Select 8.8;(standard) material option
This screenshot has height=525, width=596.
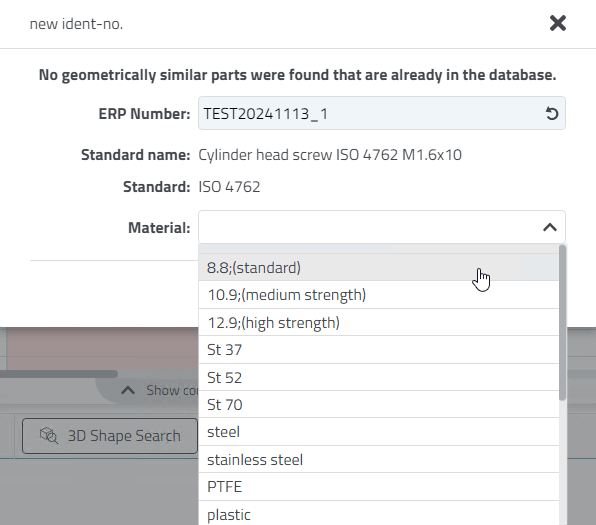point(379,268)
